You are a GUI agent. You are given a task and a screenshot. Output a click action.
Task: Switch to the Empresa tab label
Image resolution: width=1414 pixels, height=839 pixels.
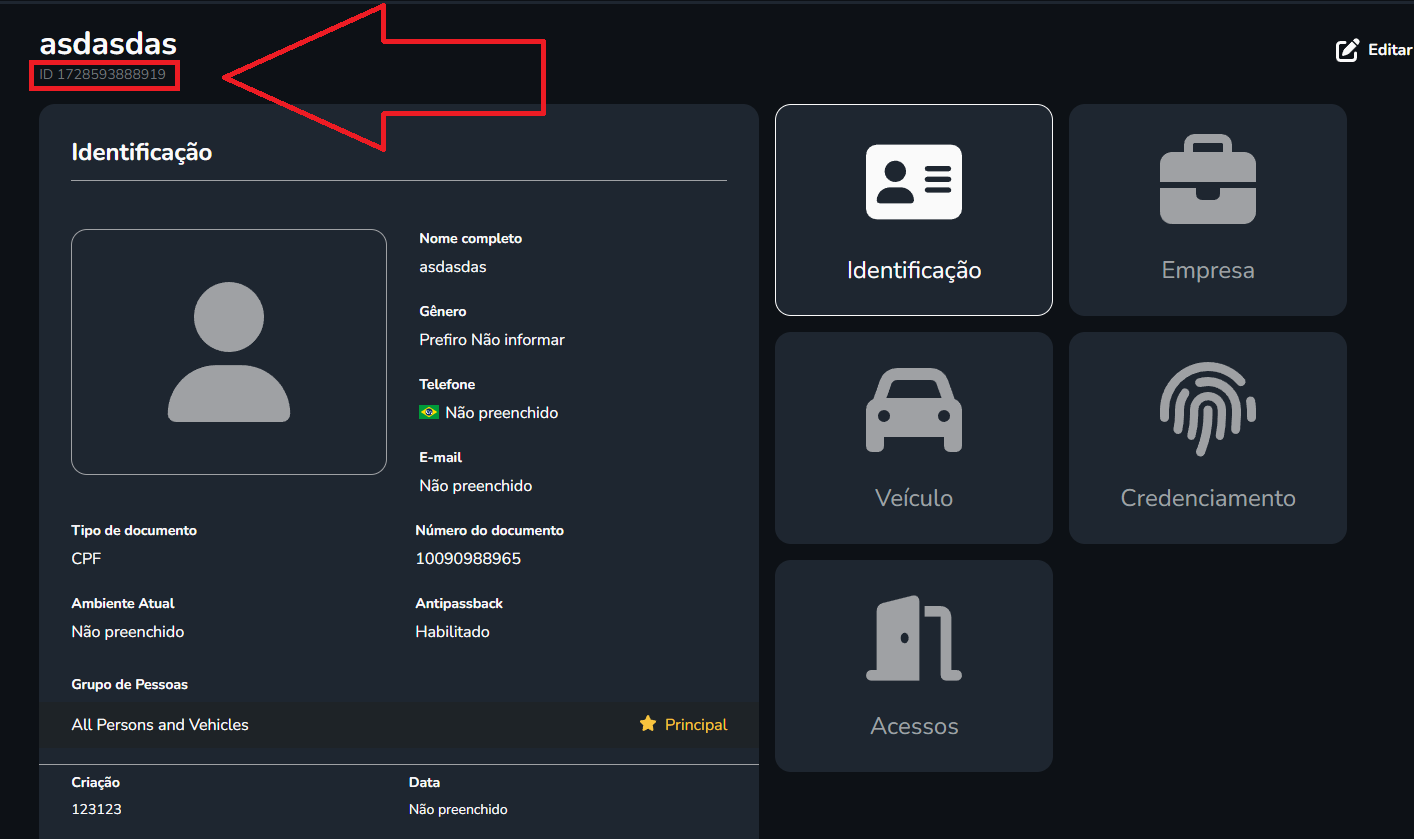(x=1208, y=270)
